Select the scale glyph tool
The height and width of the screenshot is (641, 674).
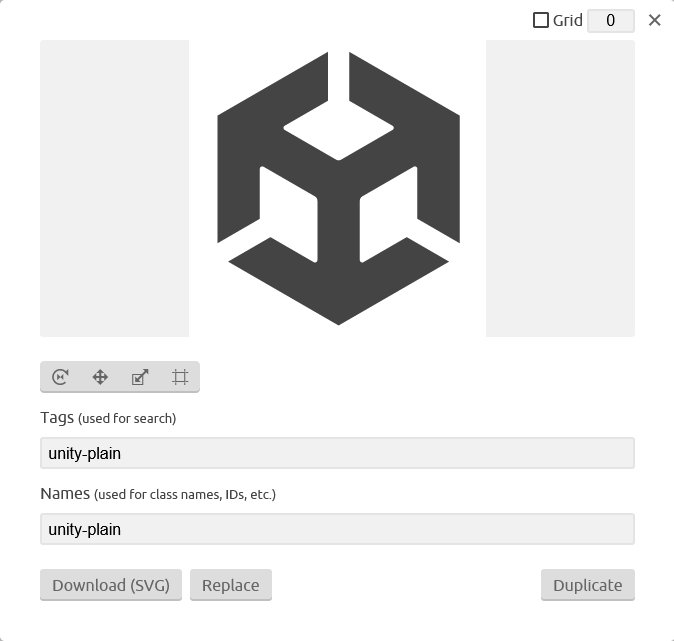[140, 377]
